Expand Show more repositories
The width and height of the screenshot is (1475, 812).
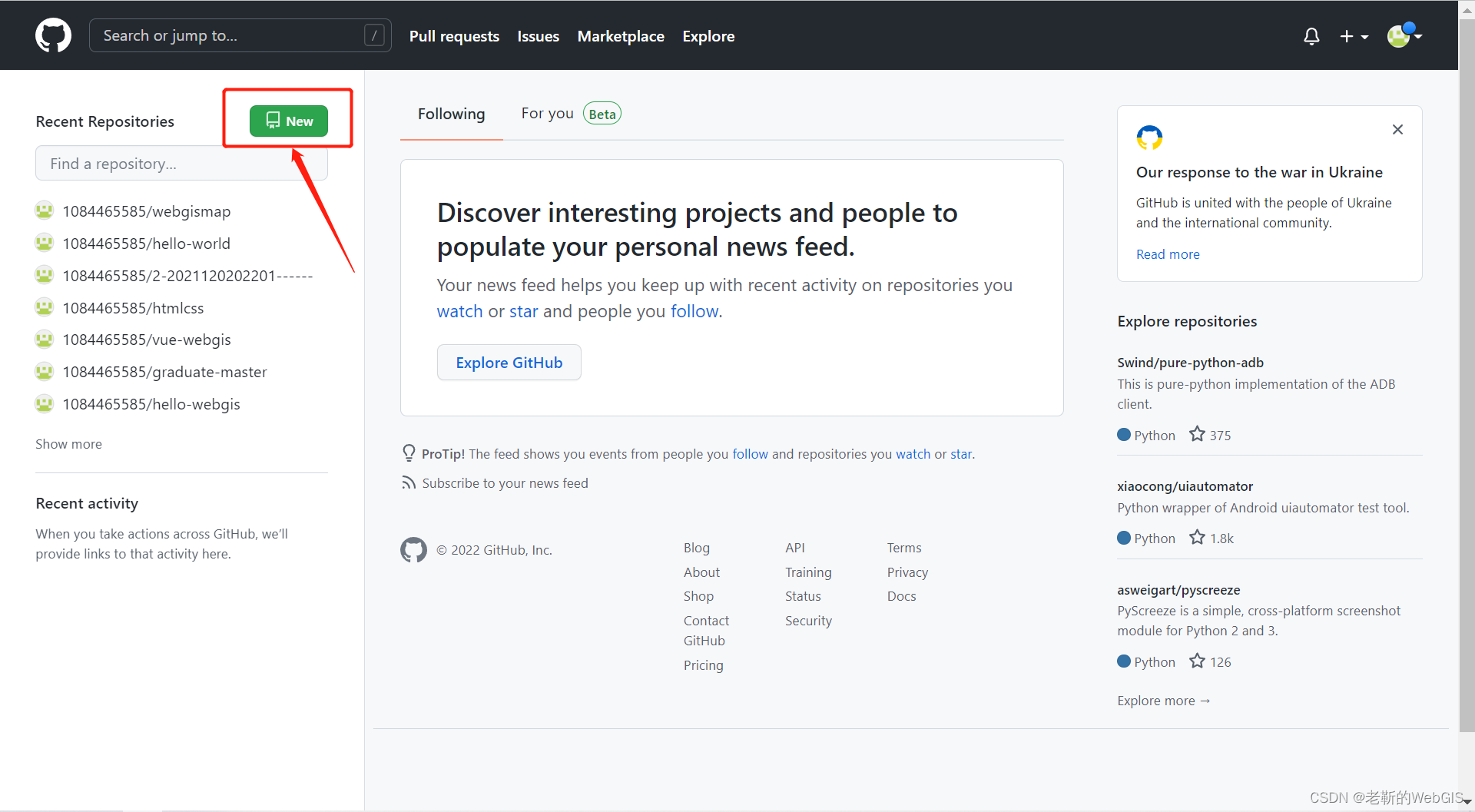coord(68,444)
